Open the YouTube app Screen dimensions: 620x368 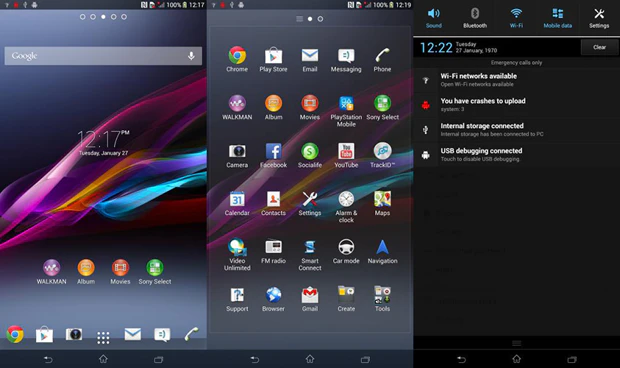[x=346, y=155]
